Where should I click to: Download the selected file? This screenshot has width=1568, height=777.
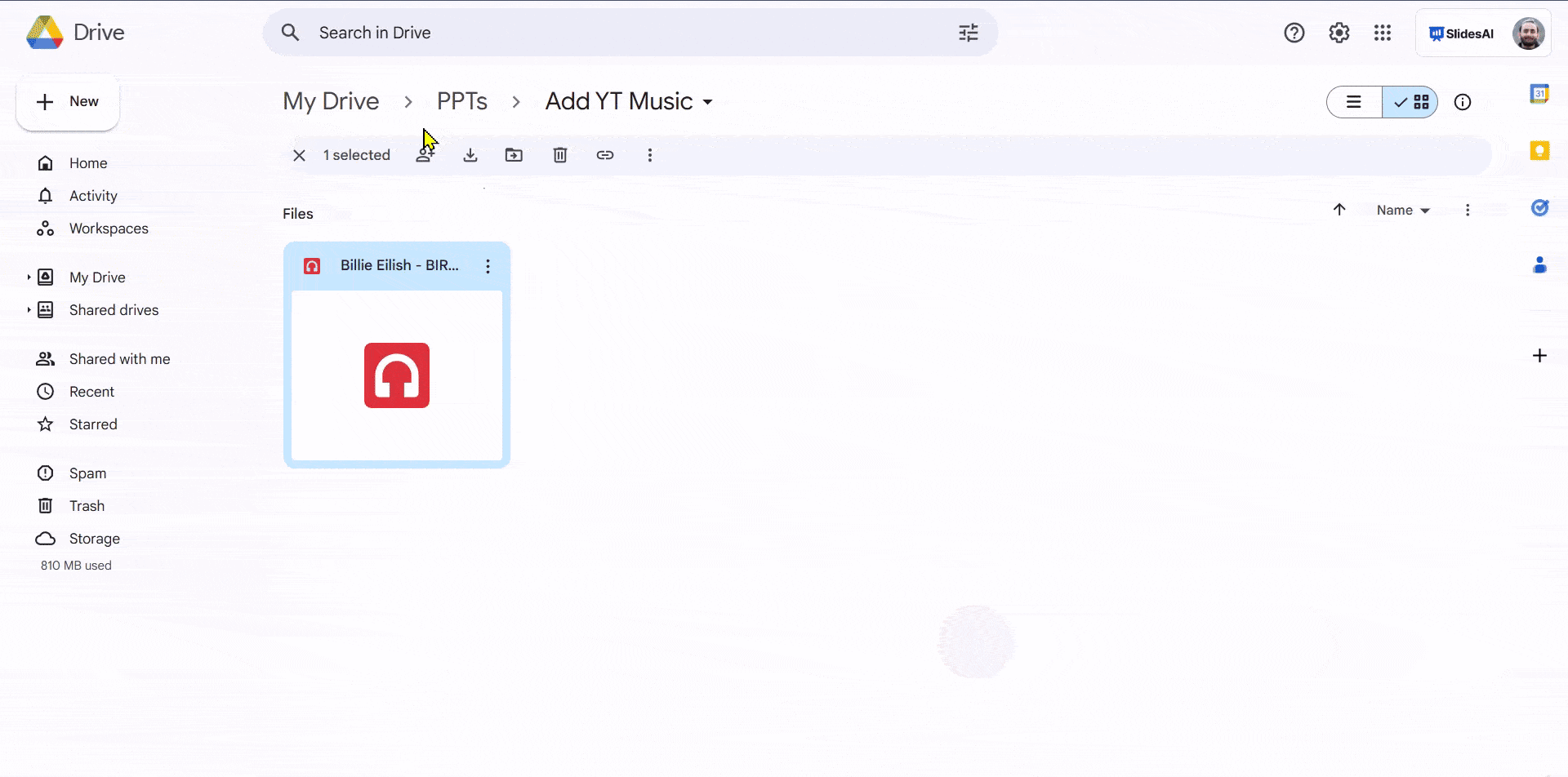click(470, 154)
